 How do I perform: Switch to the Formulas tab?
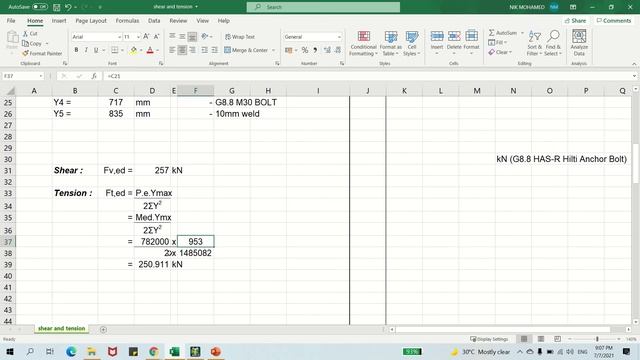(127, 20)
